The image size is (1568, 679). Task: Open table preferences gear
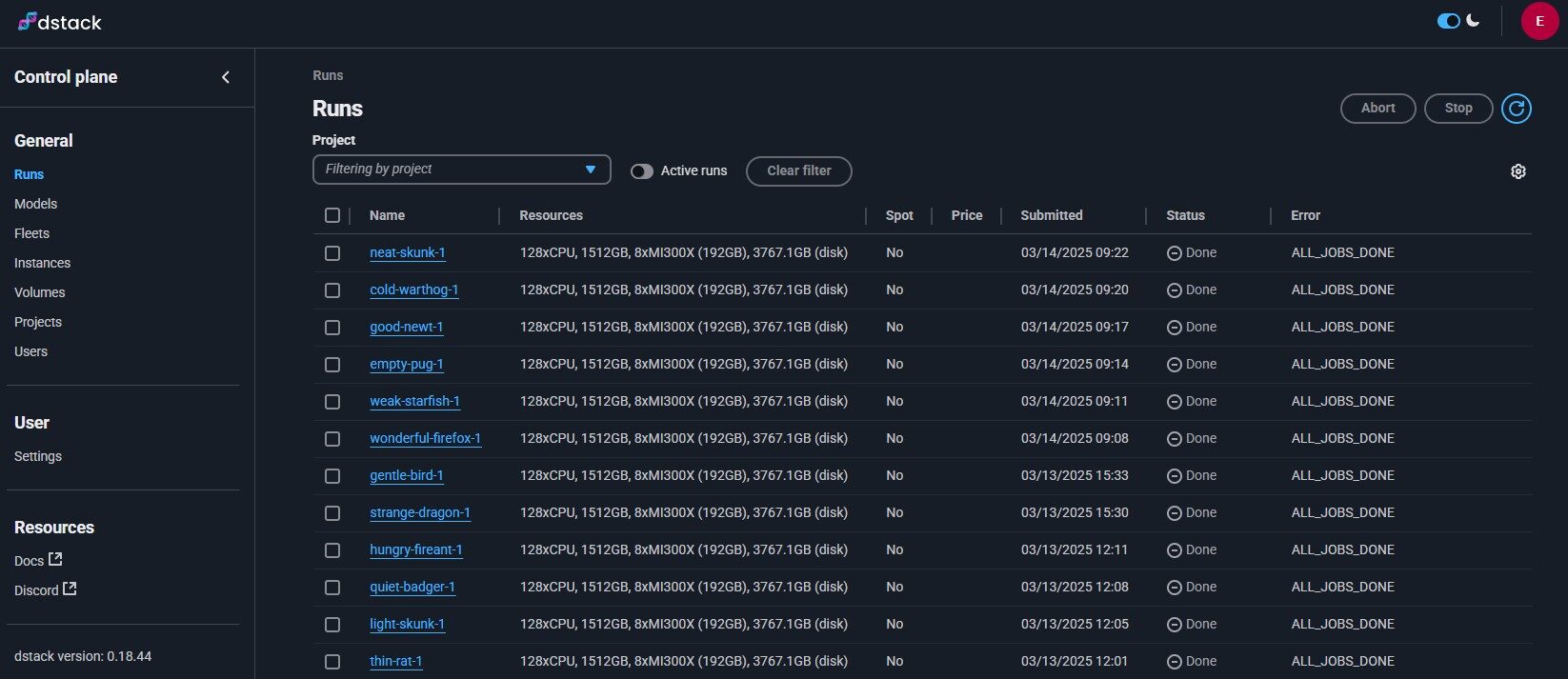1518,171
